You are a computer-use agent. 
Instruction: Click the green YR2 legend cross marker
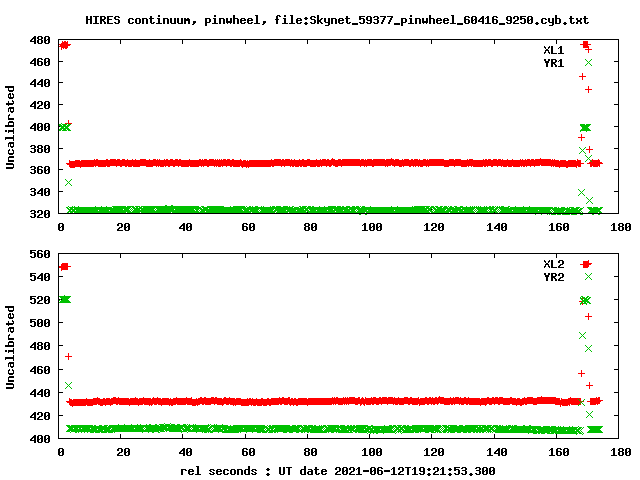[588, 276]
